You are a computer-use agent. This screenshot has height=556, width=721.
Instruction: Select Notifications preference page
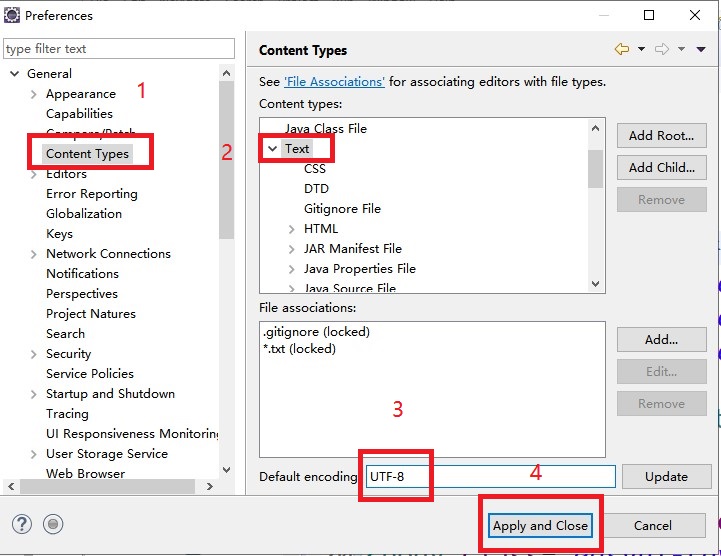[x=82, y=274]
